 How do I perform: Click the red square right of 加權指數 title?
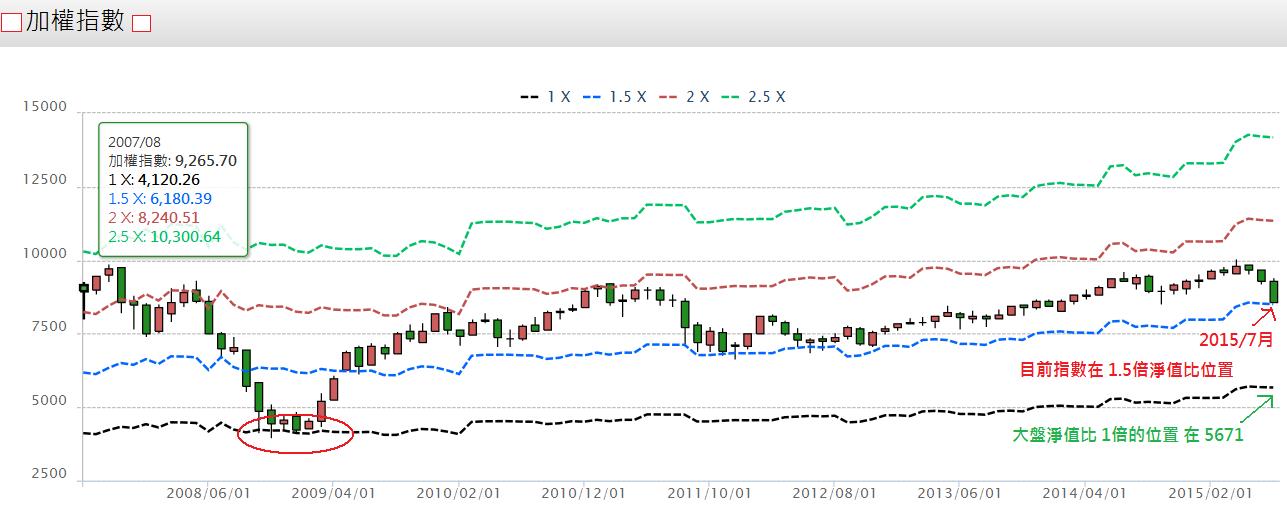141,24
